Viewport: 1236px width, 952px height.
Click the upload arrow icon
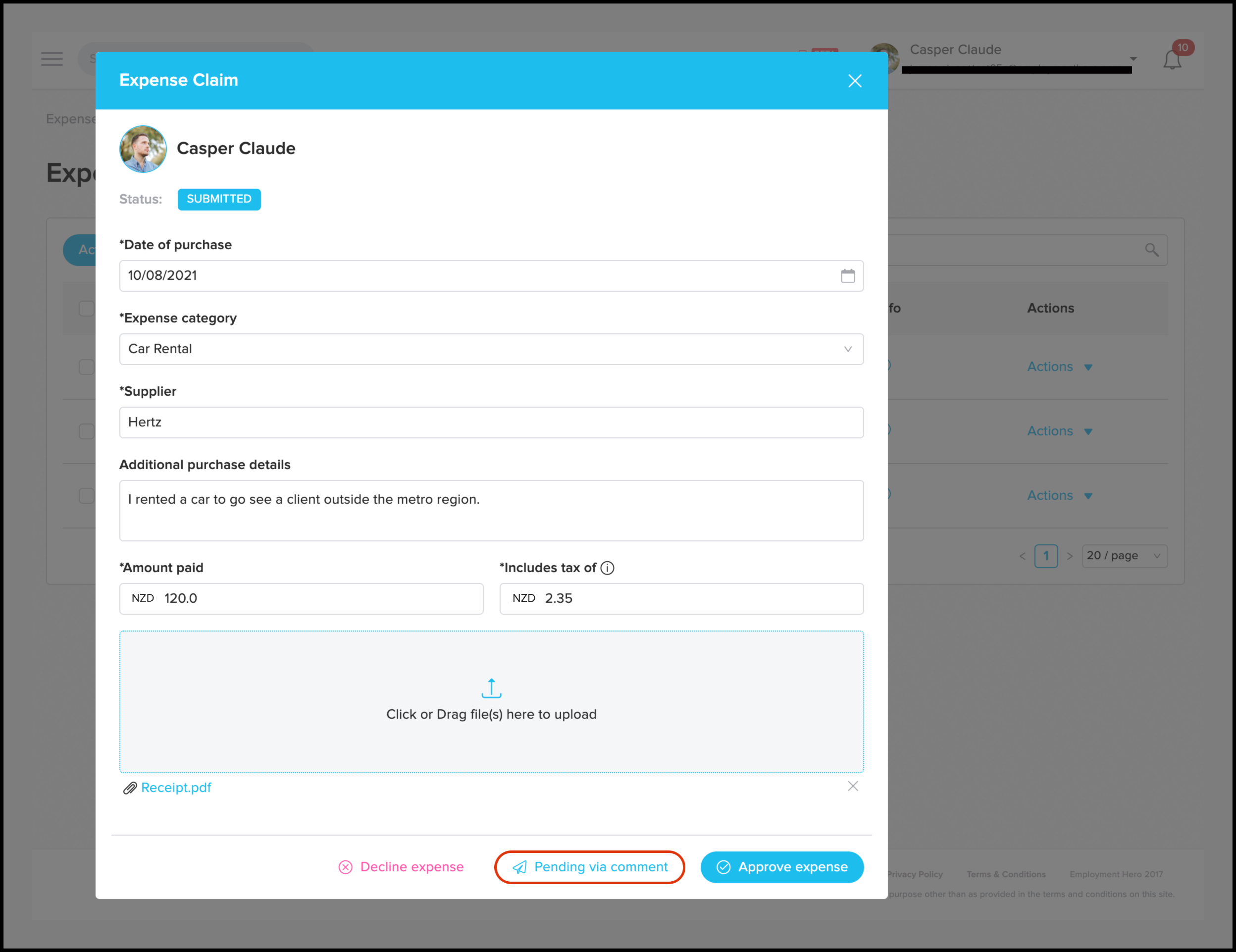click(x=491, y=688)
